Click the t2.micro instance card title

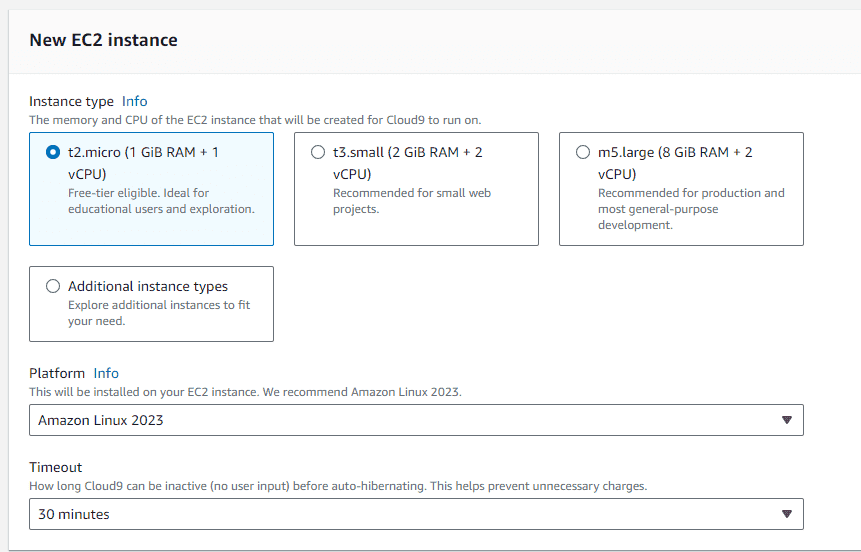[x=143, y=163]
